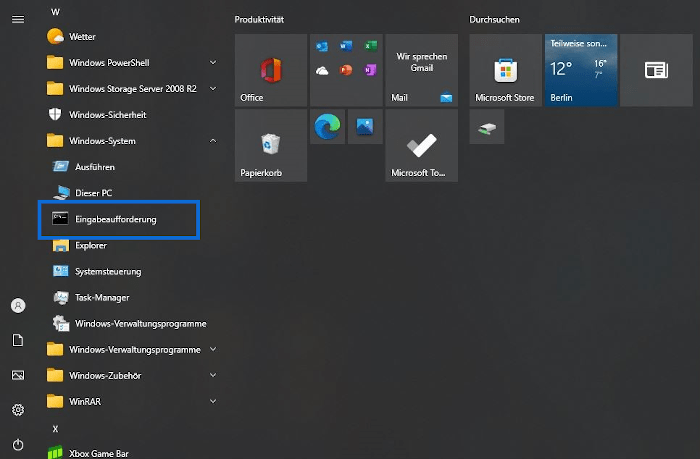Viewport: 700px width, 459px height.
Task: Open the Office tile
Action: pyautogui.click(x=271, y=70)
